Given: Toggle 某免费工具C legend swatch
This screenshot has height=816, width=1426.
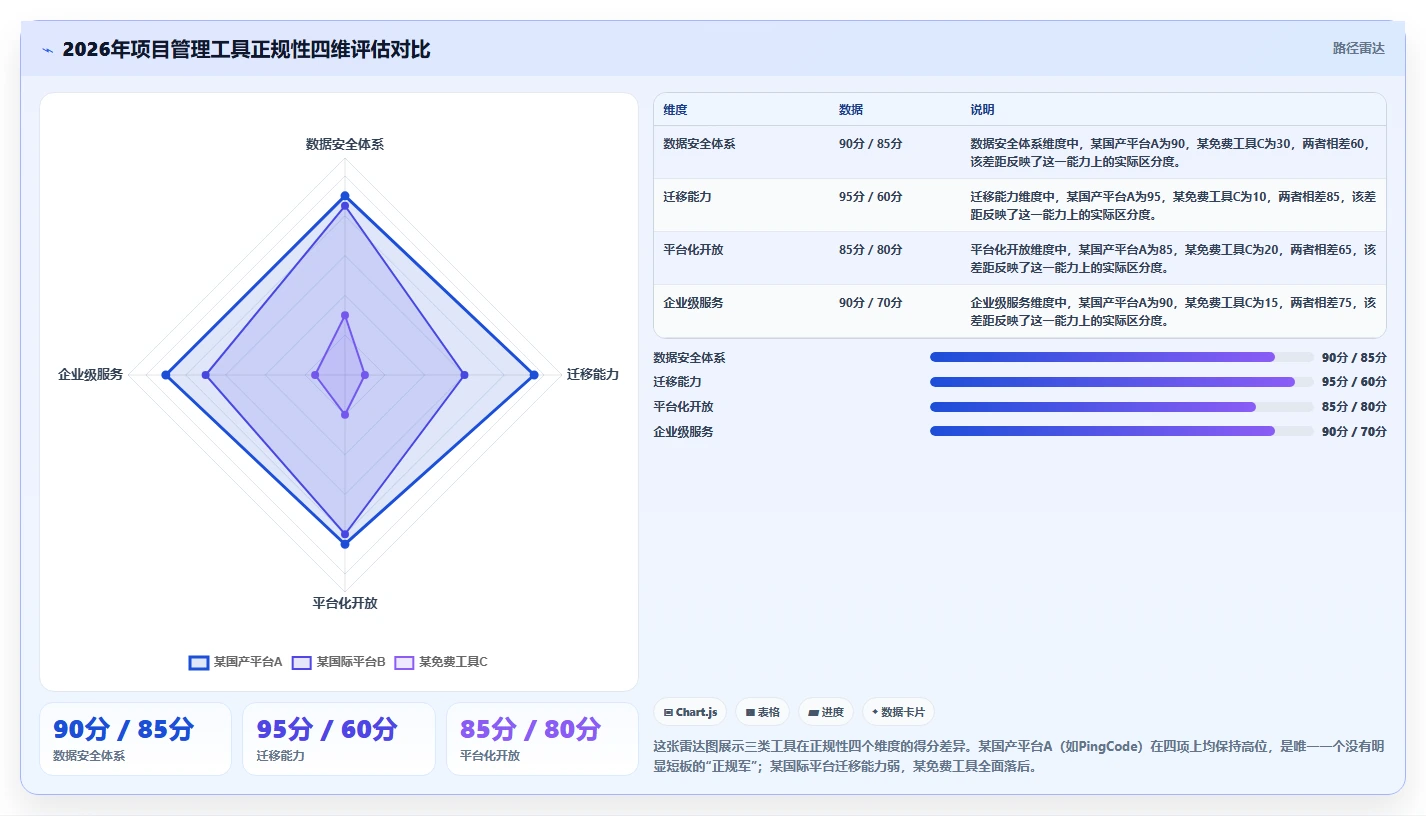Looking at the screenshot, I should click(404, 662).
